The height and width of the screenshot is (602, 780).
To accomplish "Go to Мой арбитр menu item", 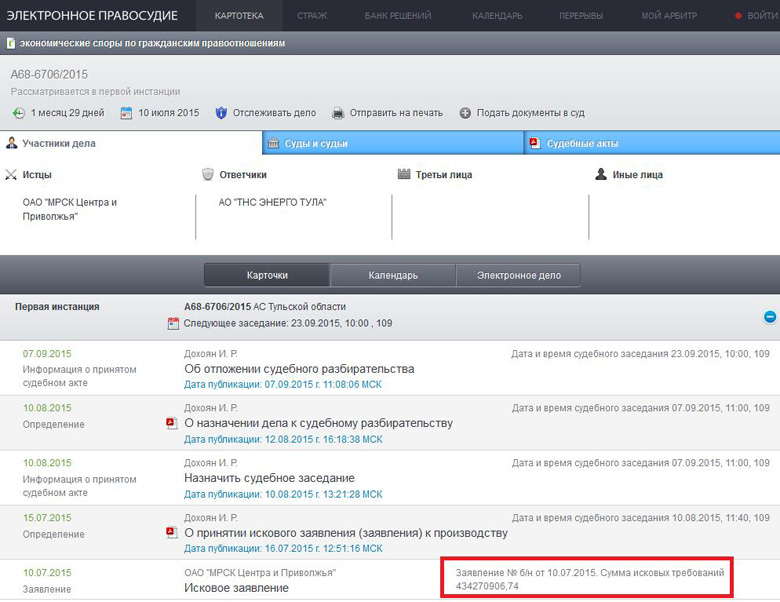I will coord(669,16).
